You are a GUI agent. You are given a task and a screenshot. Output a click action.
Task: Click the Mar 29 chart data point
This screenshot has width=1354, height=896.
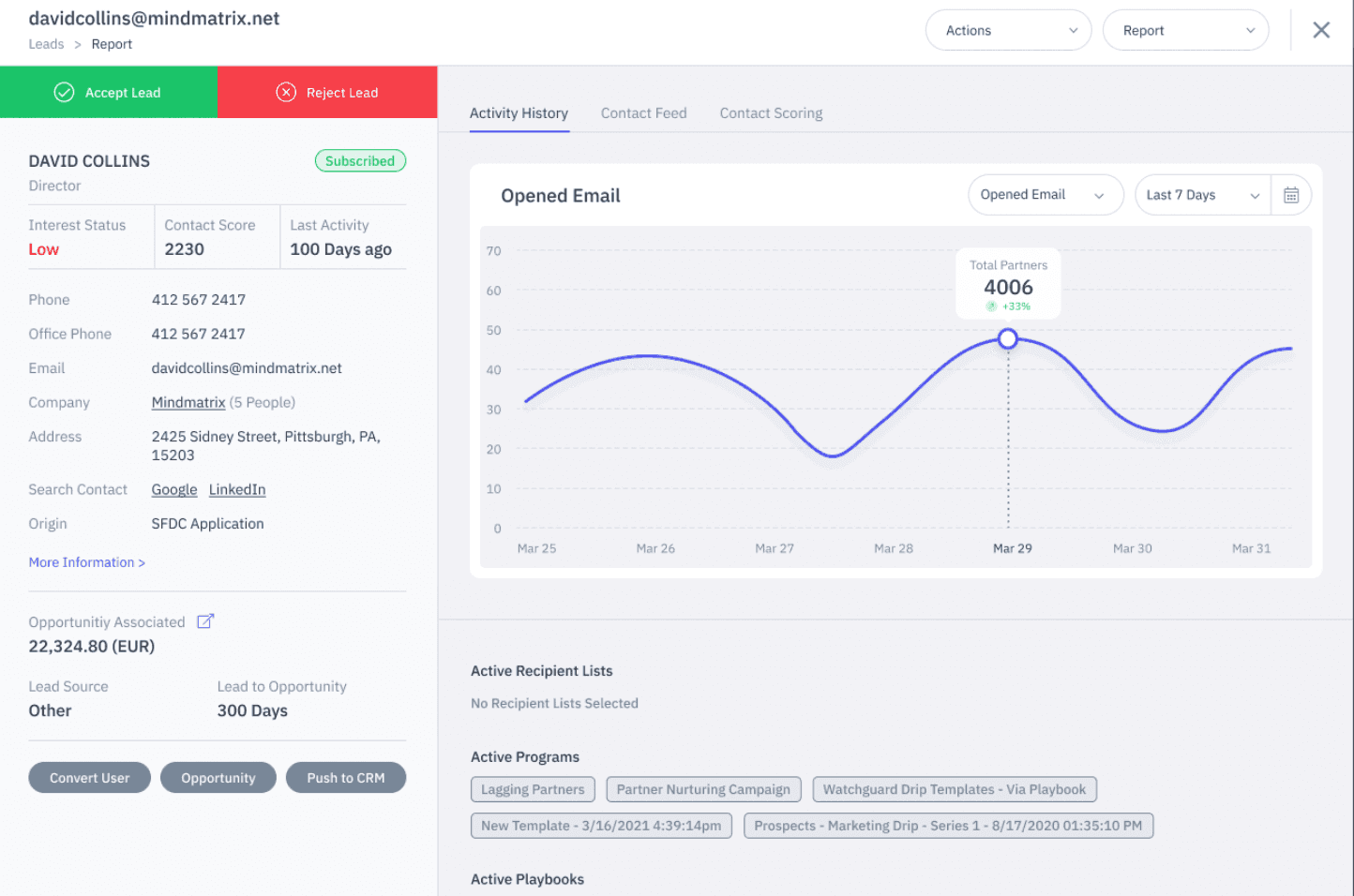1008,338
